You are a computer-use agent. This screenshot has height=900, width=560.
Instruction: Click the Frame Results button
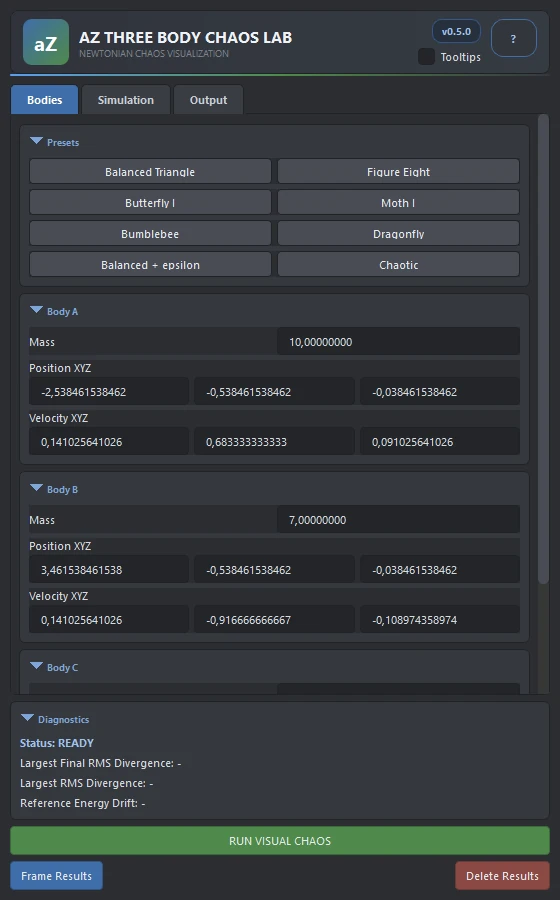click(56, 875)
